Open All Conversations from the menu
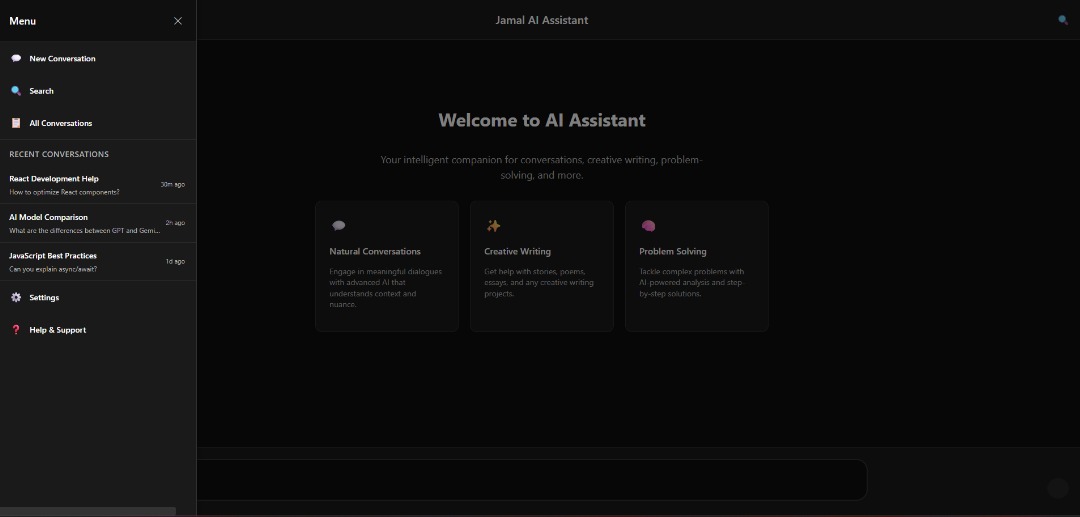The height and width of the screenshot is (517, 1080). pyautogui.click(x=98, y=123)
